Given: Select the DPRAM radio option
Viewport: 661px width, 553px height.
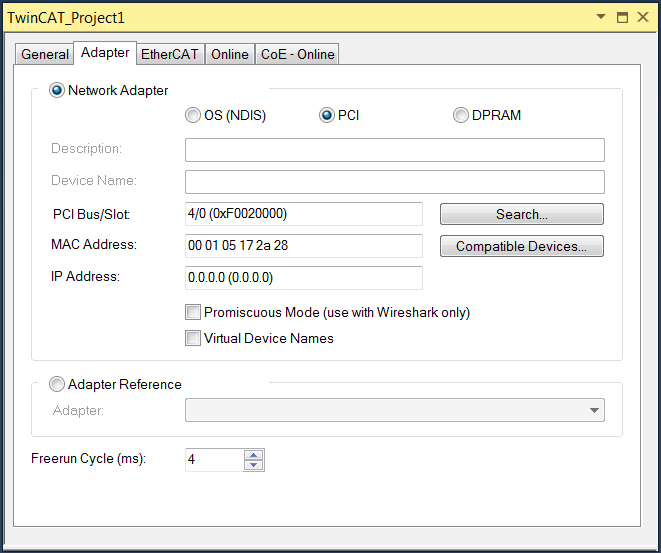Looking at the screenshot, I should [461, 115].
